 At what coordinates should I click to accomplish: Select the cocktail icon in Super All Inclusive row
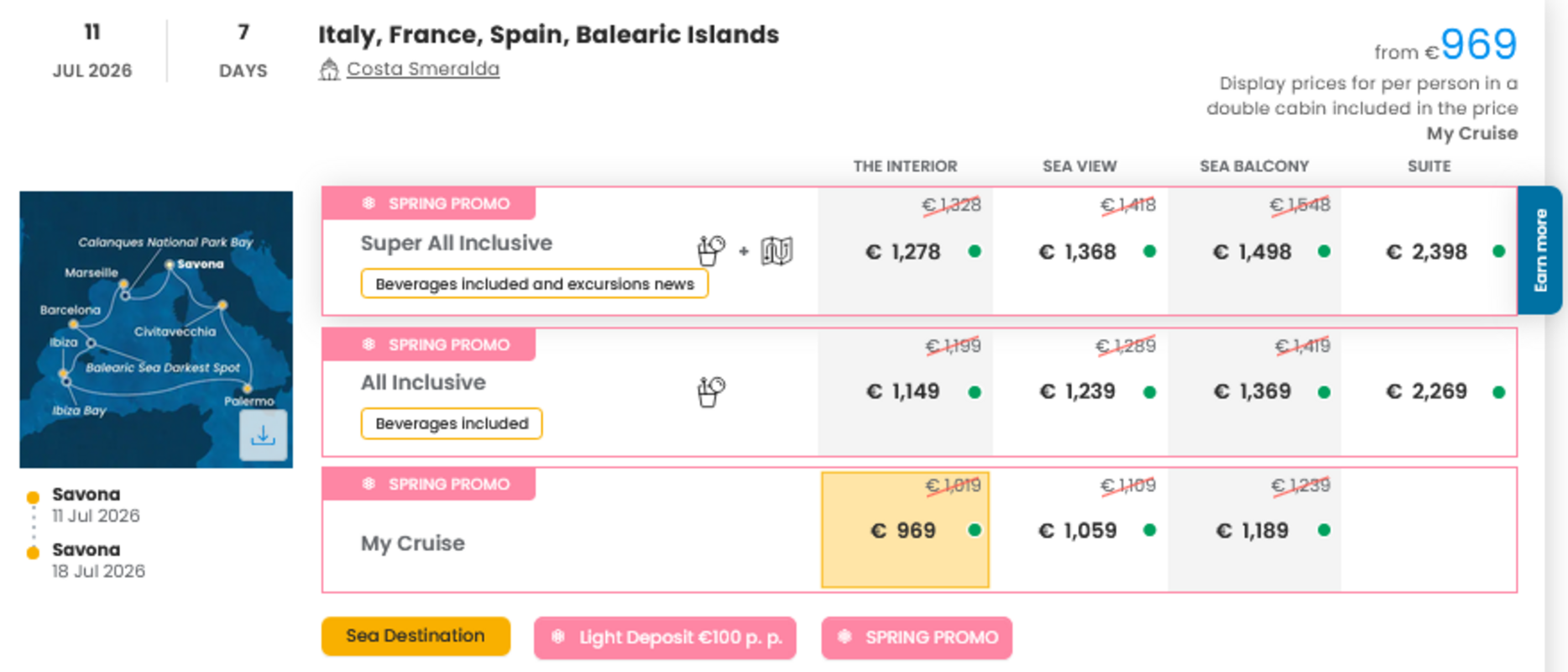(x=710, y=249)
